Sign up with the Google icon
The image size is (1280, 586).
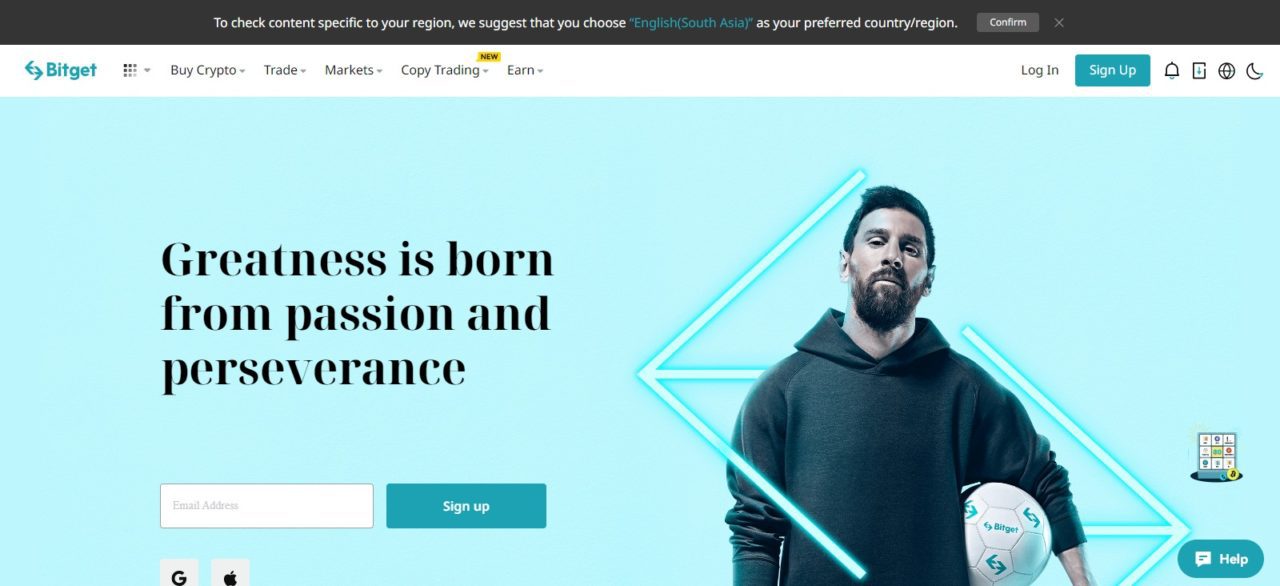179,576
